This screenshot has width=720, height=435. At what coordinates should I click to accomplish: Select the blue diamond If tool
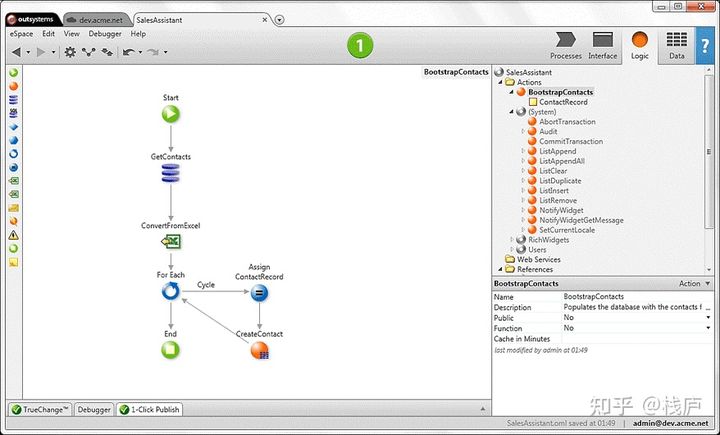13,127
